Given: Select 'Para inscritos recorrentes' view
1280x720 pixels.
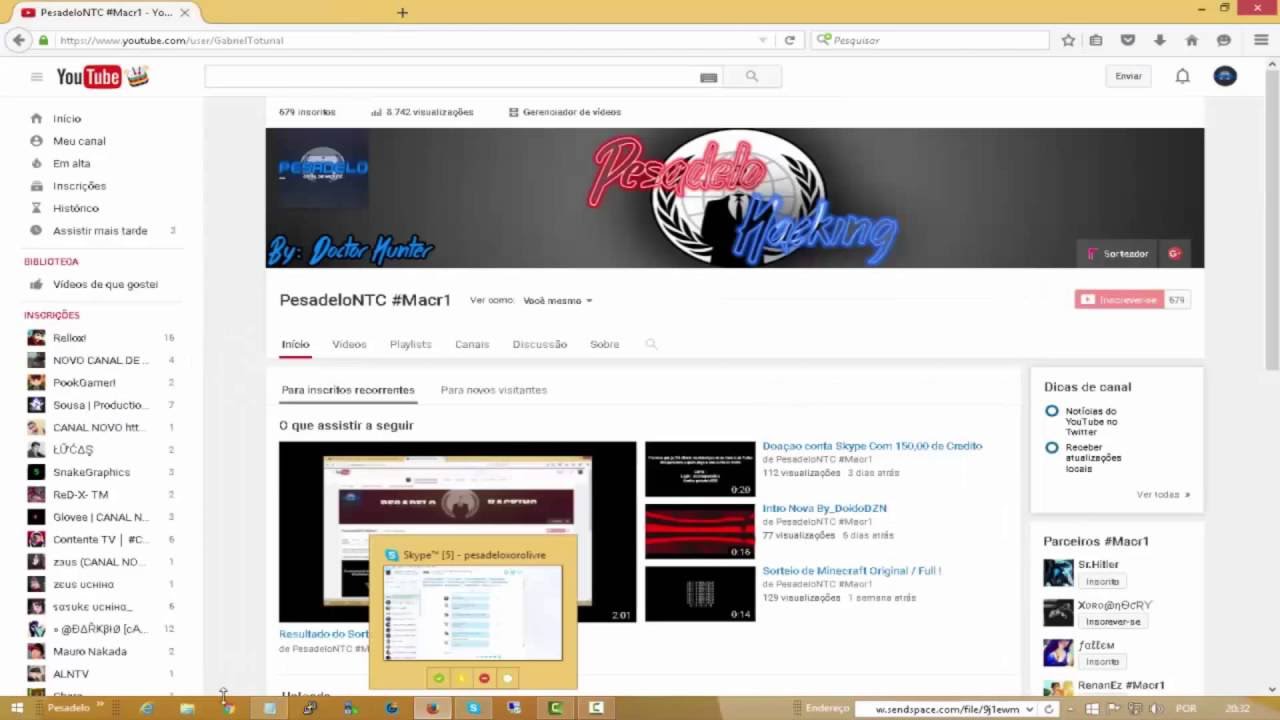Looking at the screenshot, I should [347, 390].
